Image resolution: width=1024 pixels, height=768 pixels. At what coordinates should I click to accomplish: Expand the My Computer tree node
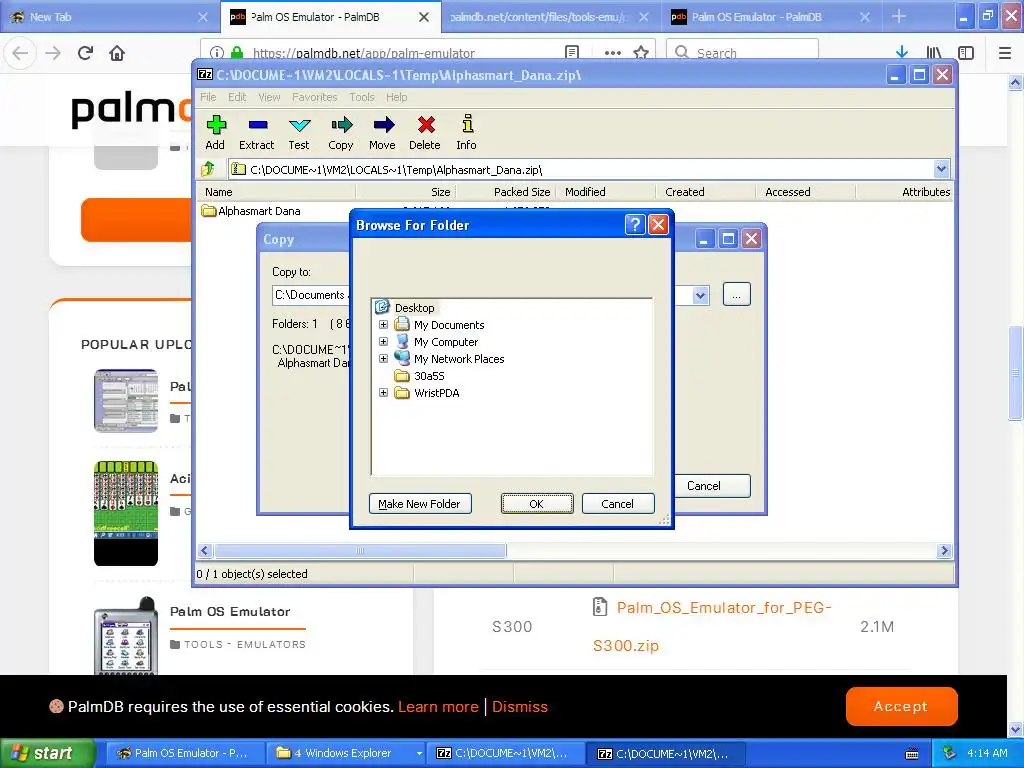[x=383, y=342]
